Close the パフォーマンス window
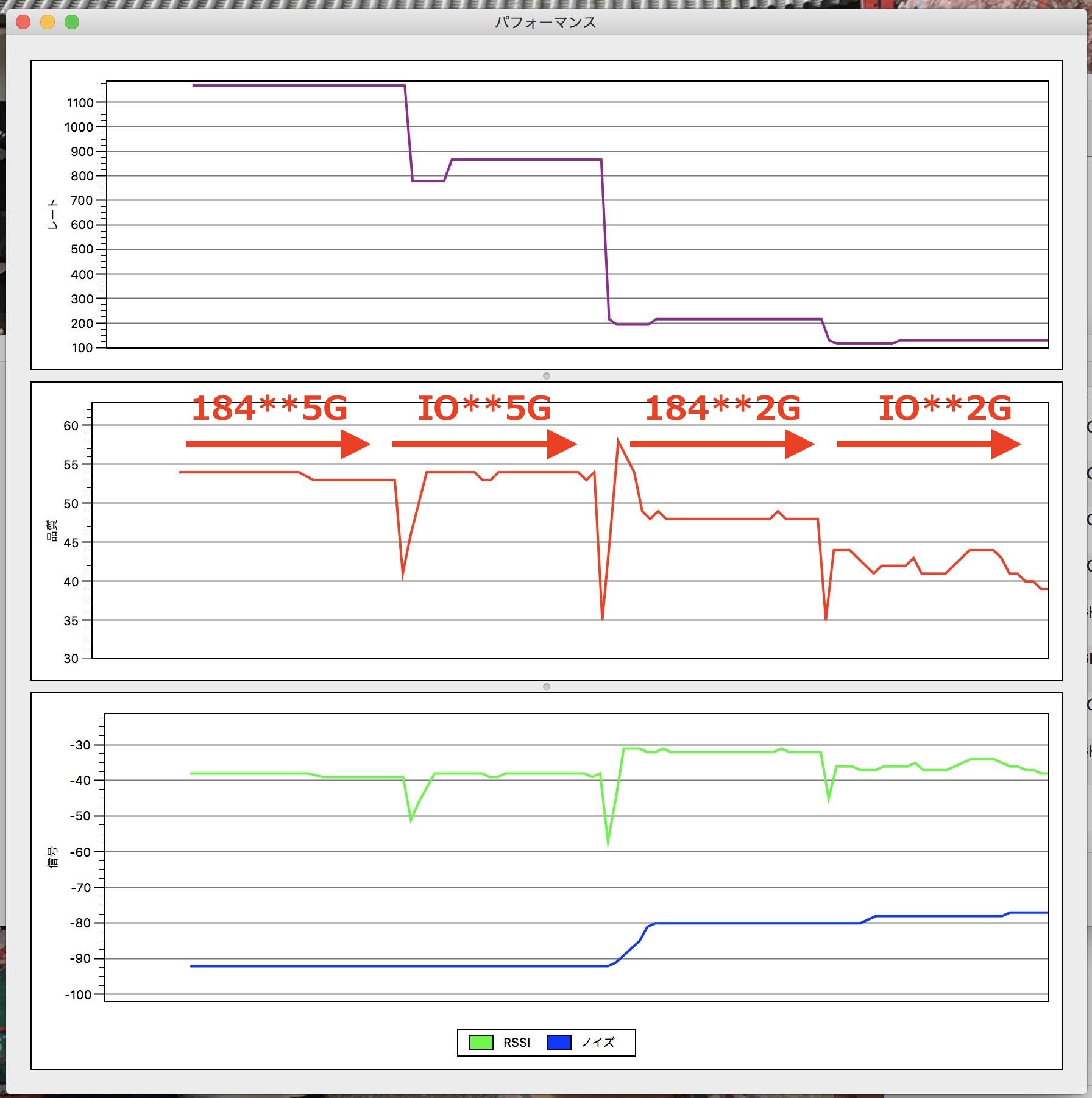1092x1098 pixels. pyautogui.click(x=23, y=23)
